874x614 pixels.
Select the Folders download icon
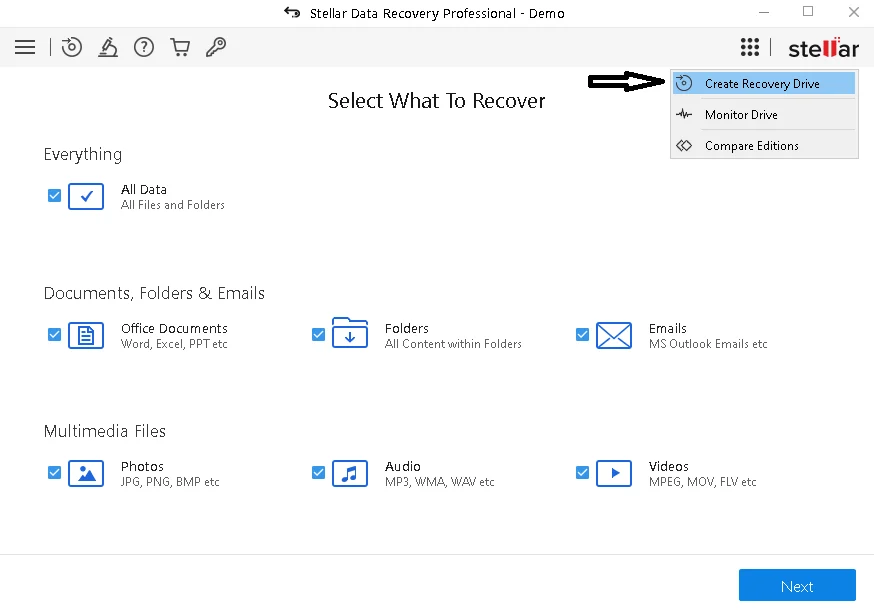pos(350,333)
